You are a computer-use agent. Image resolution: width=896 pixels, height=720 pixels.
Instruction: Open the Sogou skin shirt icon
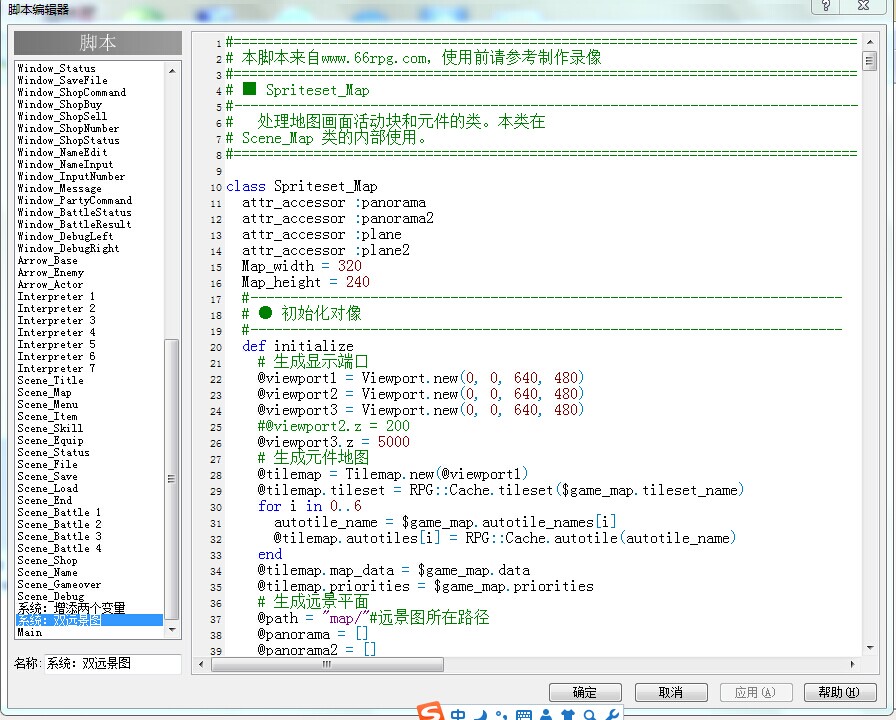pyautogui.click(x=568, y=715)
